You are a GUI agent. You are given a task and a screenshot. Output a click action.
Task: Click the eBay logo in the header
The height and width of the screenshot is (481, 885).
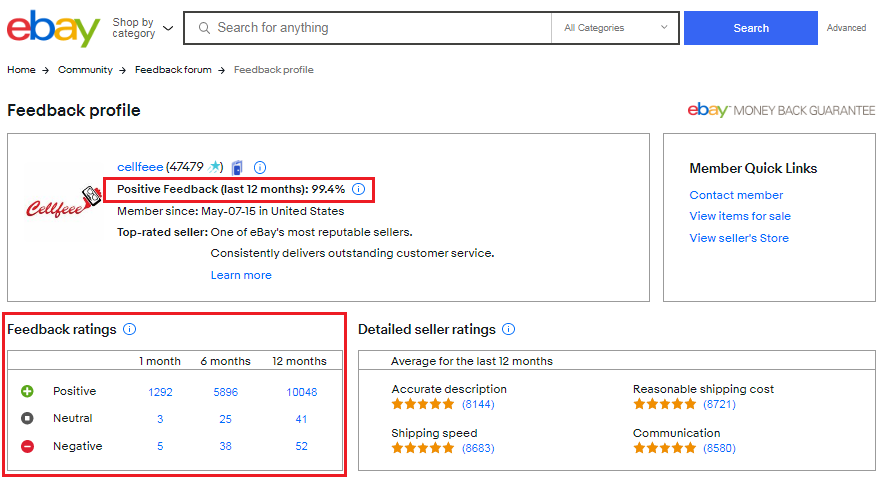click(x=53, y=28)
